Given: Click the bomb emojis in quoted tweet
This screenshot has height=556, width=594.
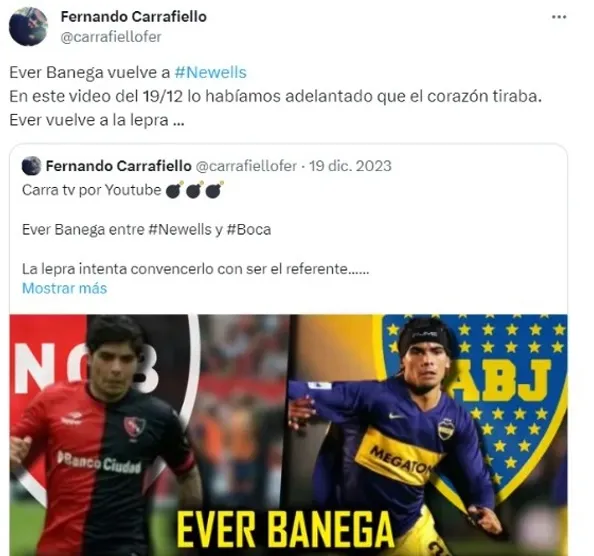Looking at the screenshot, I should point(194,190).
